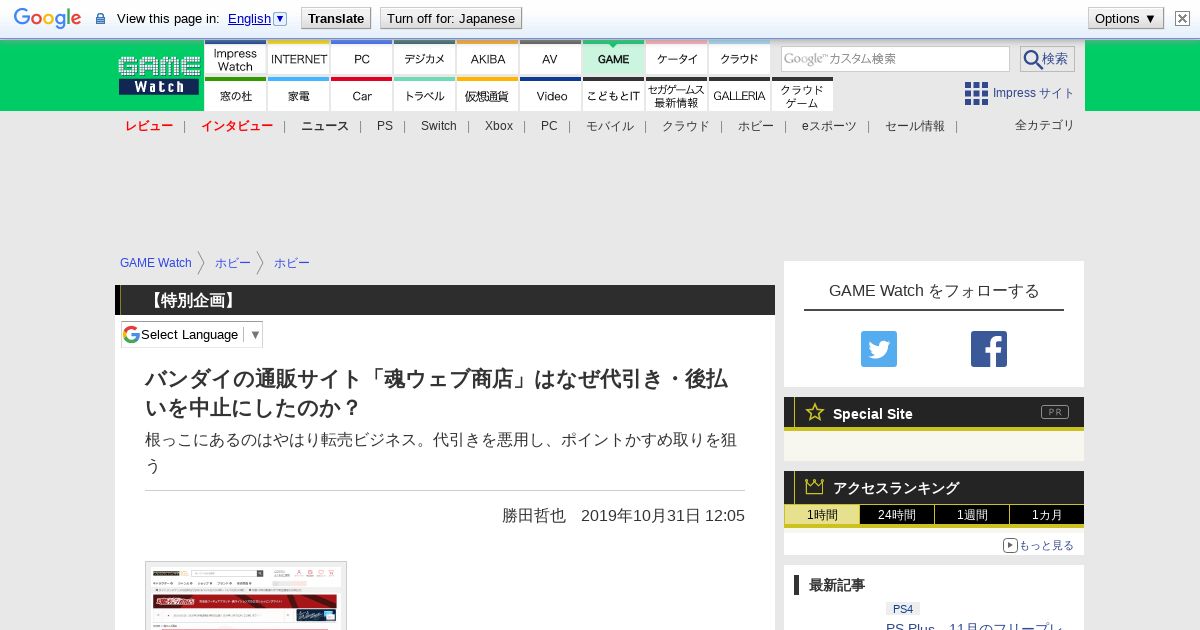The height and width of the screenshot is (630, 1200).
Task: Open the Xbox category
Action: click(499, 126)
